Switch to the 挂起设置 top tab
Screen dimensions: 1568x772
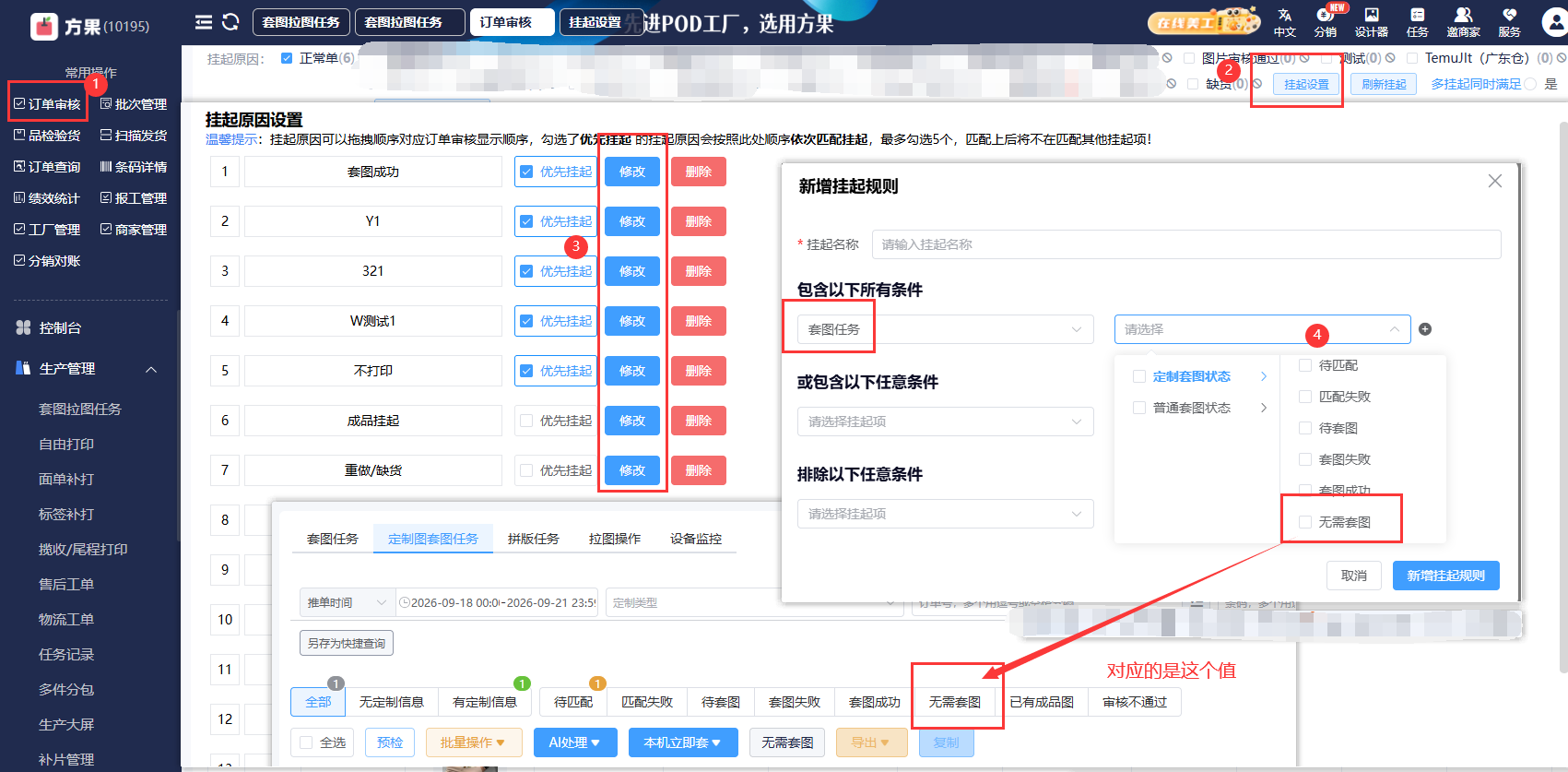click(x=602, y=22)
